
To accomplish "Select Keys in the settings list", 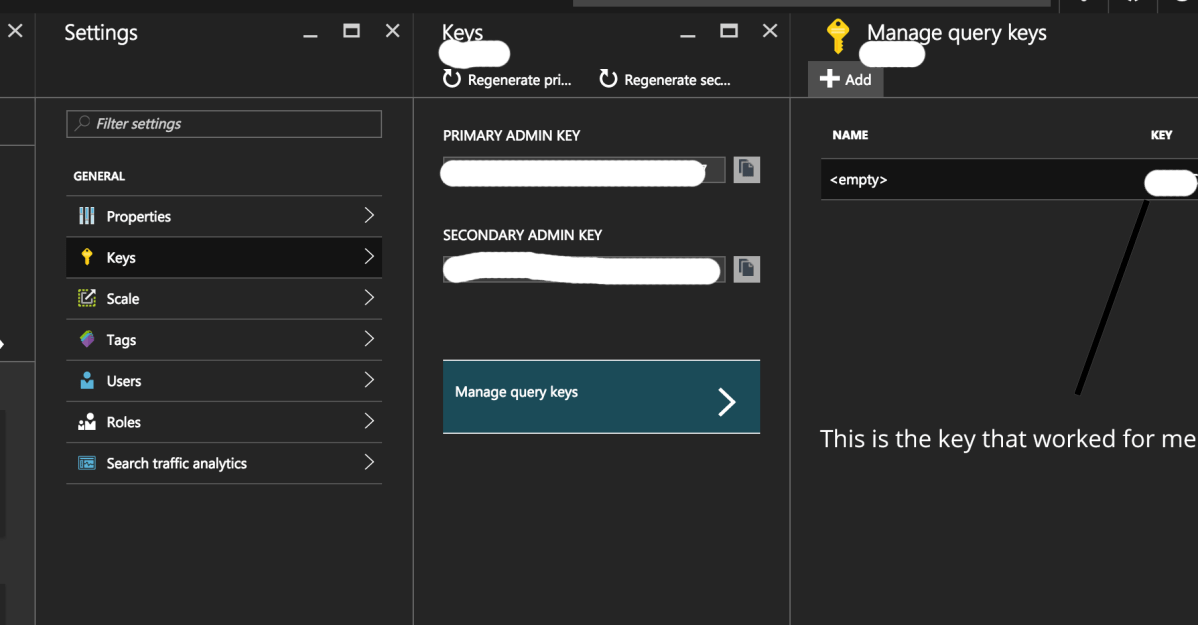I will point(224,257).
